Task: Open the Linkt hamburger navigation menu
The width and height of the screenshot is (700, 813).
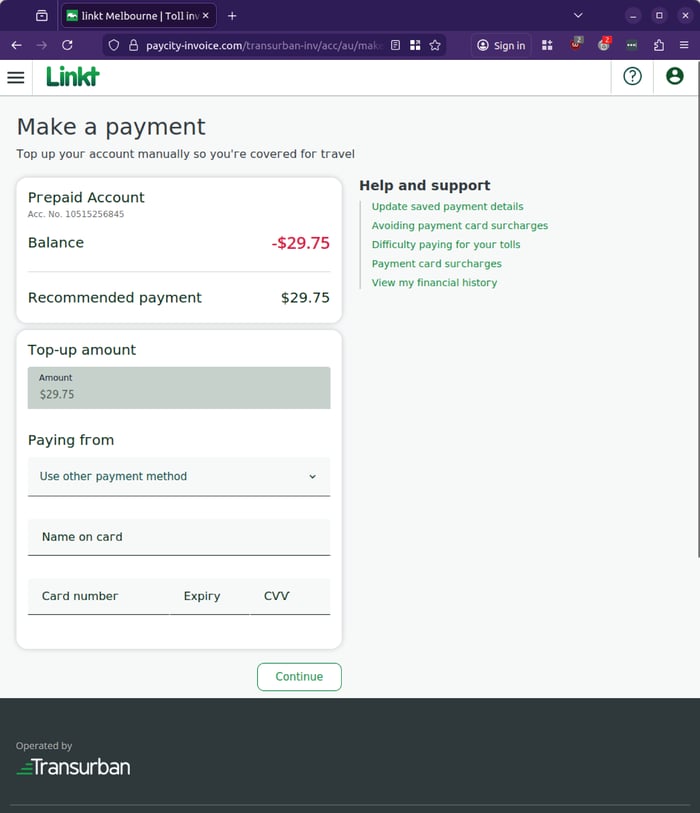Action: 16,77
